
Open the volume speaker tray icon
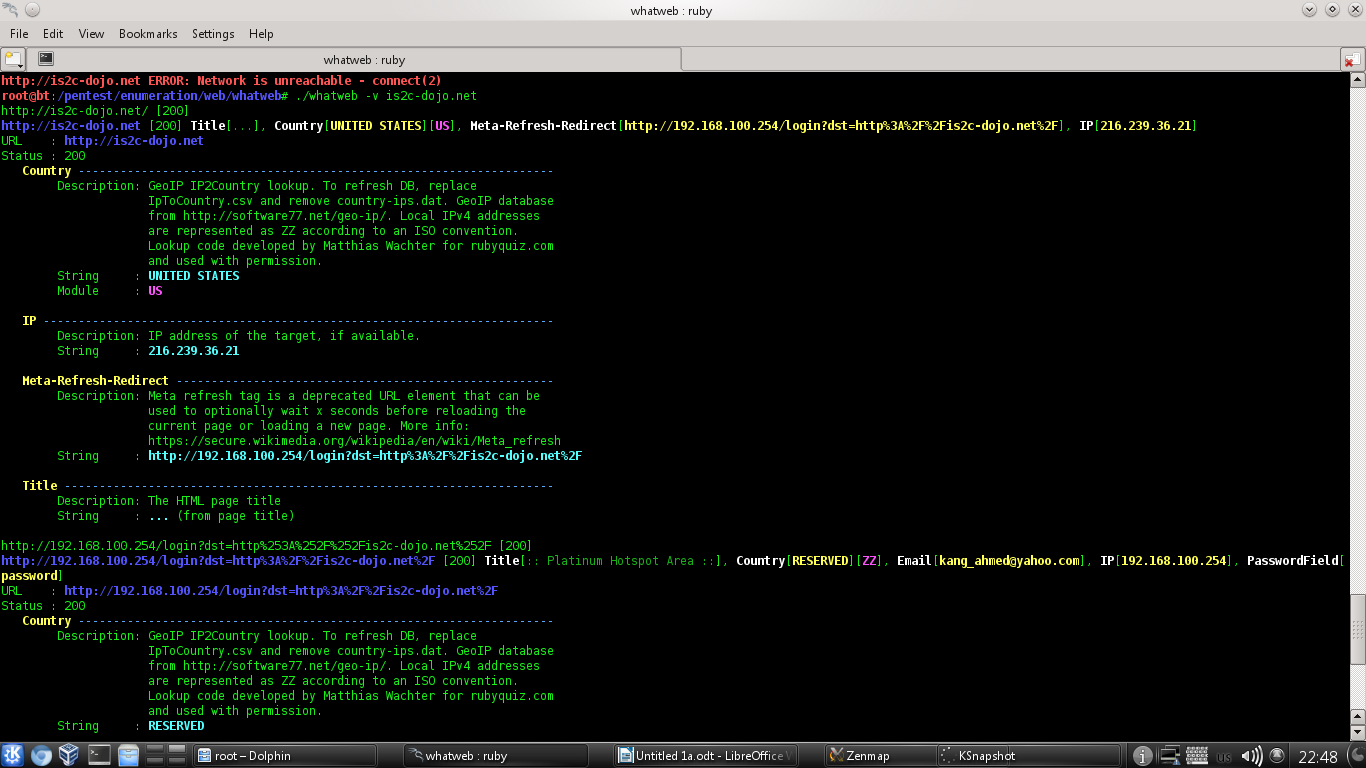pyautogui.click(x=1251, y=756)
